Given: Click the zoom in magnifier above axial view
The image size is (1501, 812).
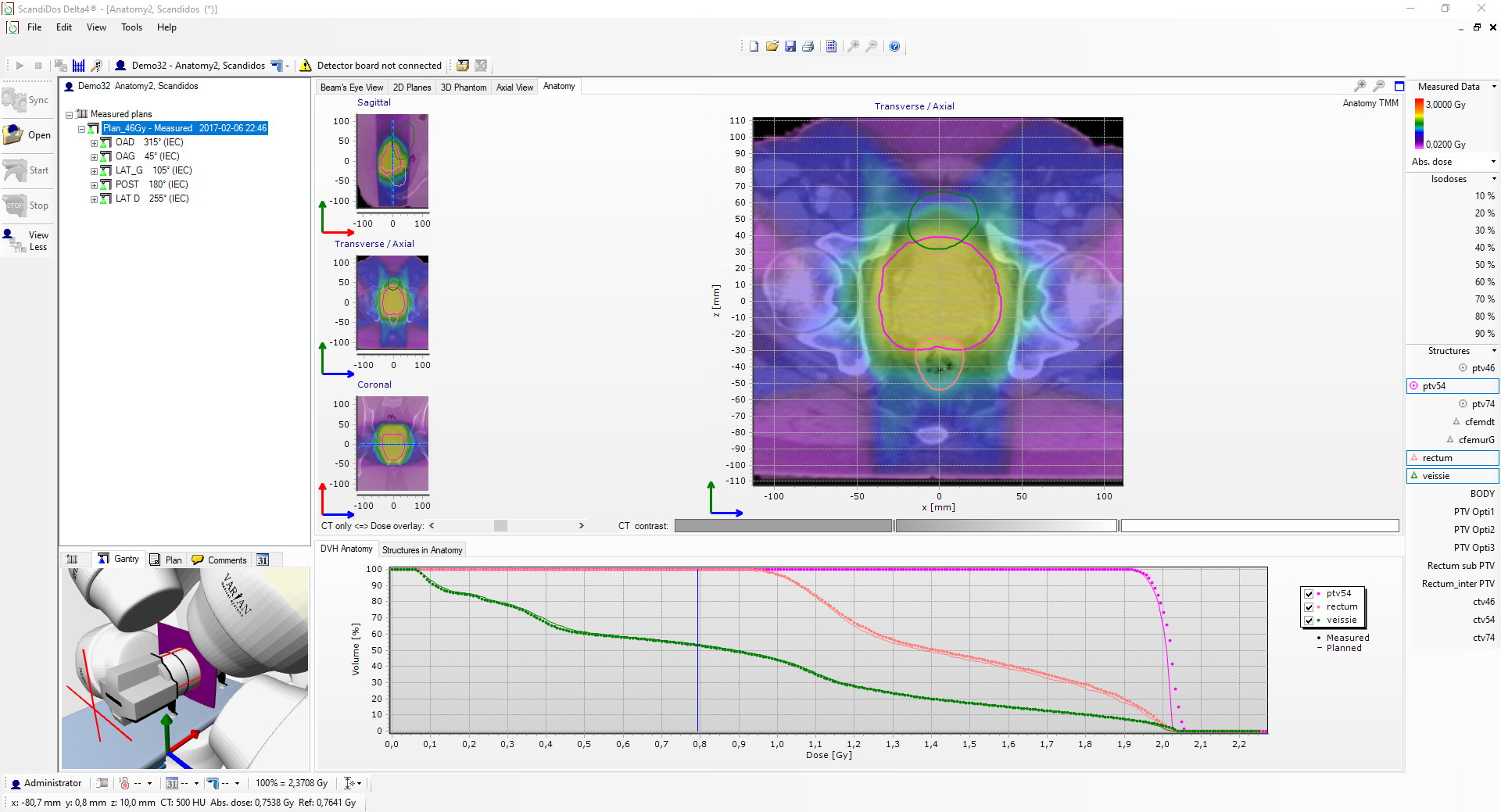Looking at the screenshot, I should [1360, 86].
